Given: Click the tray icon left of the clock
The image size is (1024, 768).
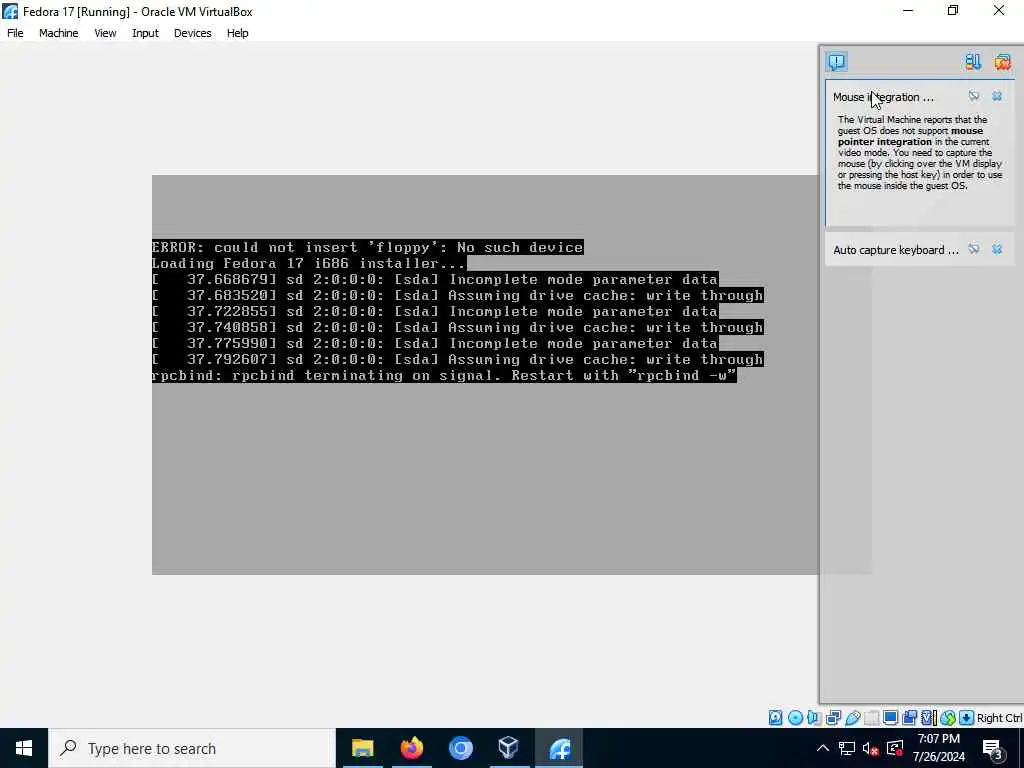Looking at the screenshot, I should [x=895, y=748].
